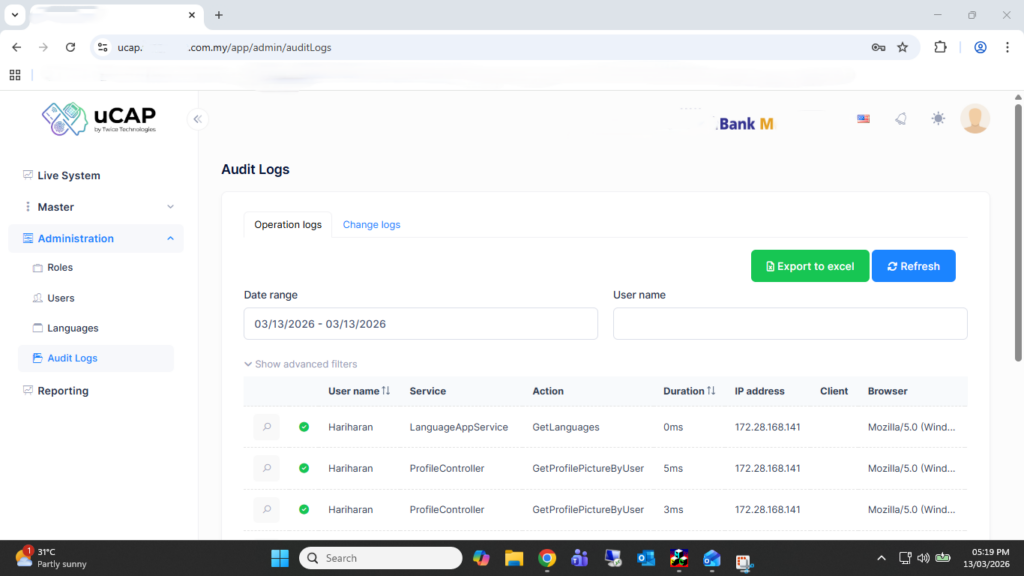
Task: Open the browser Extensions puzzle icon
Action: coord(940,47)
